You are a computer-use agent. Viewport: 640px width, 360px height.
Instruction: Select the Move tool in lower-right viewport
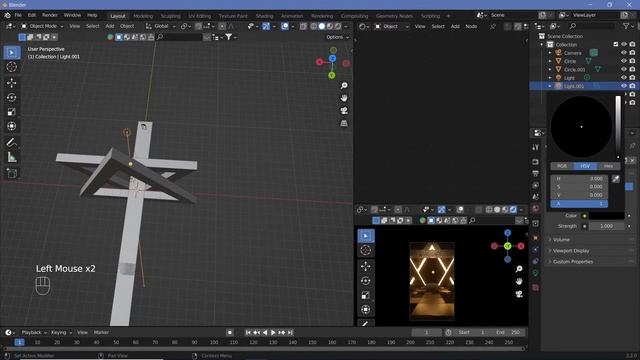click(x=365, y=266)
